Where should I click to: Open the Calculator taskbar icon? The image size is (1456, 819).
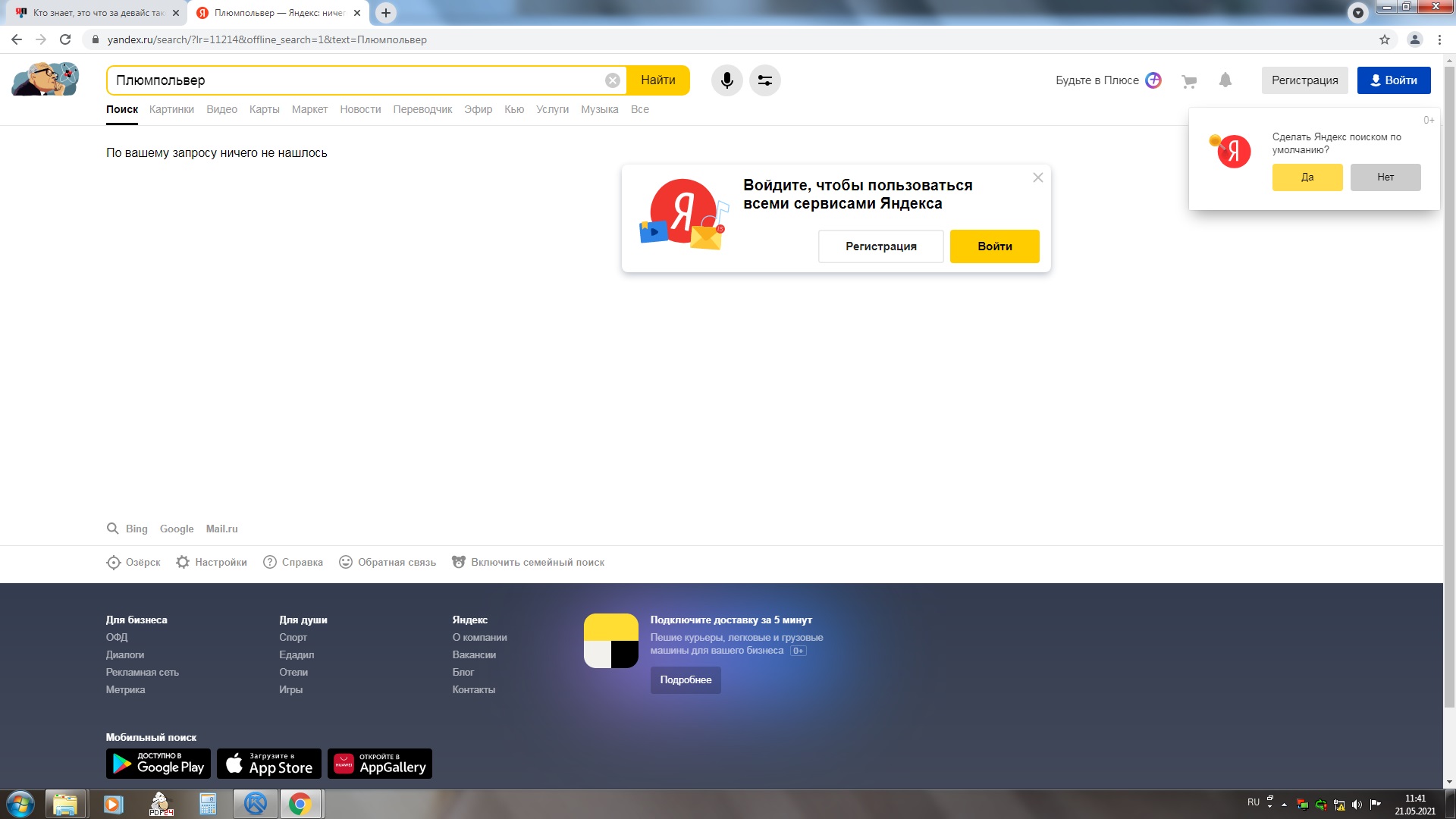[208, 804]
